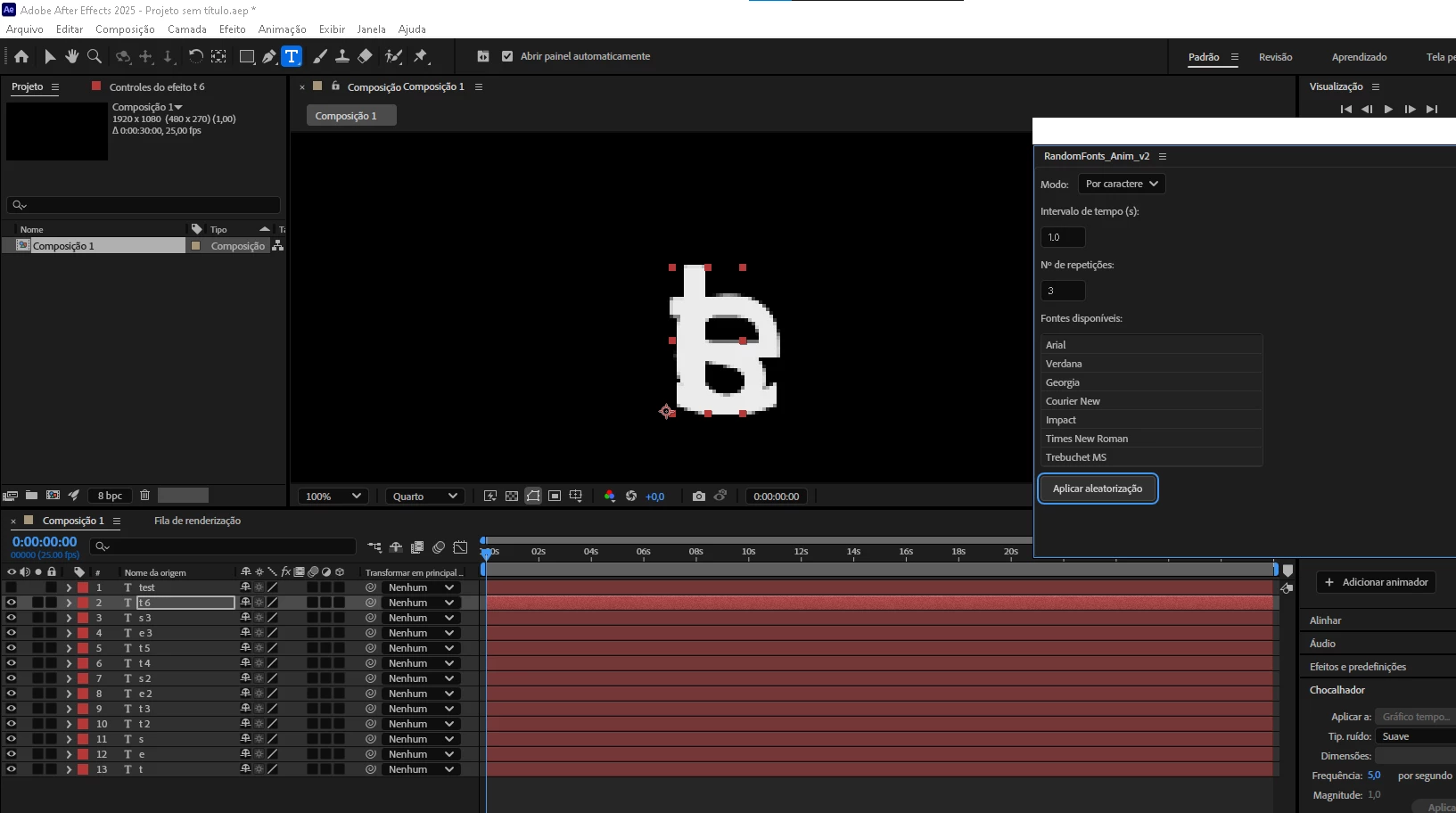
Task: Click 'Adicionar animador' button
Action: (1376, 582)
